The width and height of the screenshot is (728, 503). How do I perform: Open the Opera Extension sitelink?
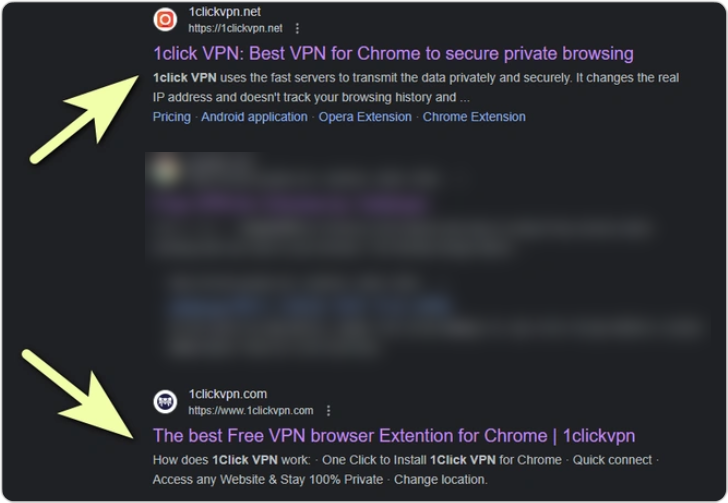[365, 117]
